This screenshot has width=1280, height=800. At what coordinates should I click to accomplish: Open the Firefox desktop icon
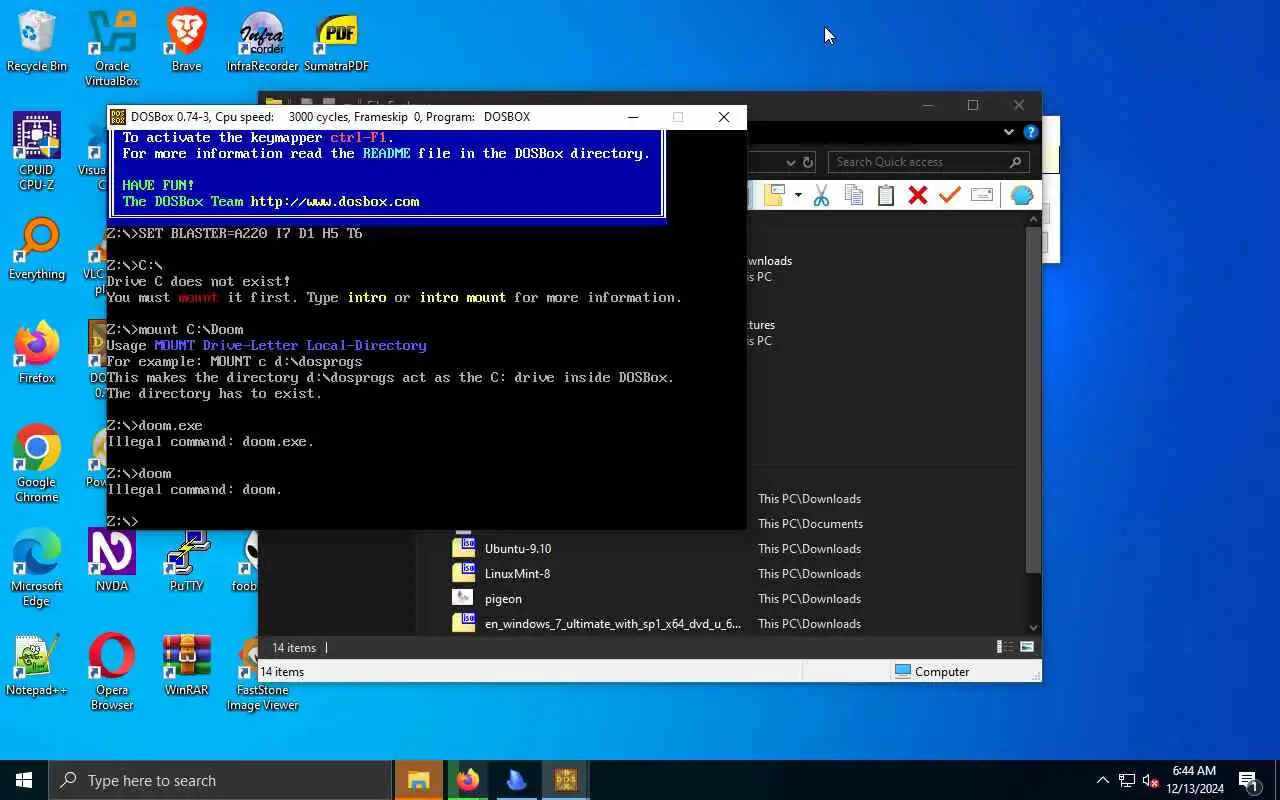click(37, 353)
